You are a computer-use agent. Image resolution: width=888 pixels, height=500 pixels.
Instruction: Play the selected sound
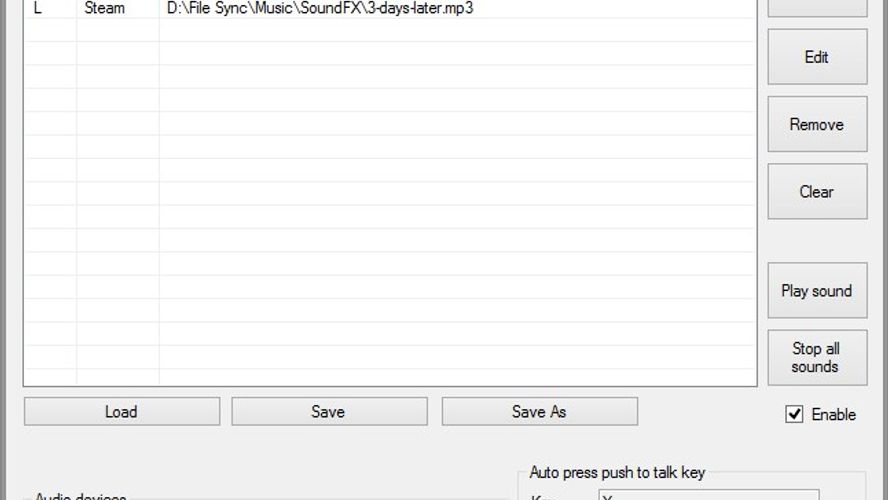(817, 290)
